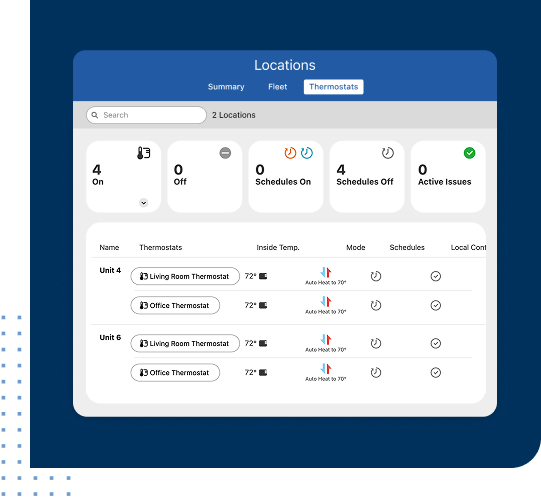
Task: Select the Unit 6 location name
Action: (110, 338)
